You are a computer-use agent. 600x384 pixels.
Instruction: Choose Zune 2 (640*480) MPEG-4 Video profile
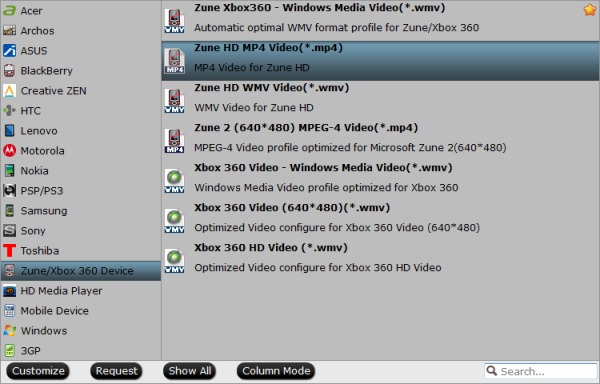point(380,141)
